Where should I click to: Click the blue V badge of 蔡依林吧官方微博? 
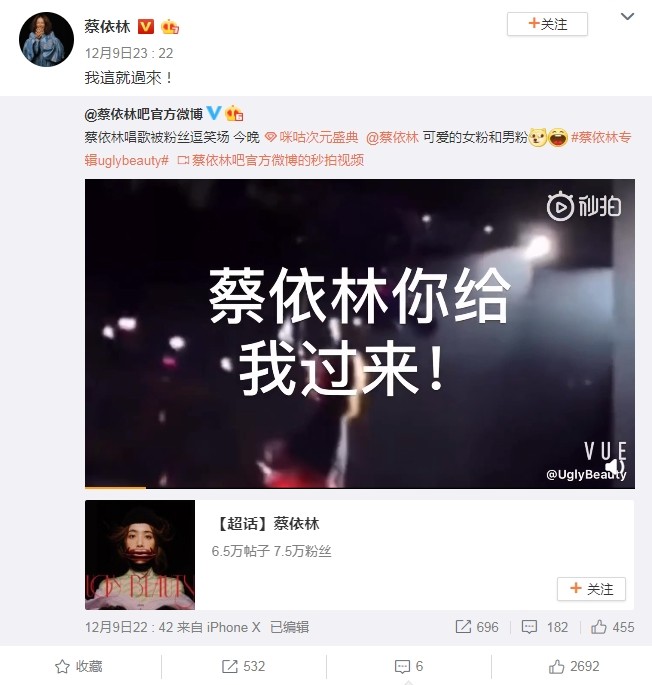pyautogui.click(x=214, y=113)
